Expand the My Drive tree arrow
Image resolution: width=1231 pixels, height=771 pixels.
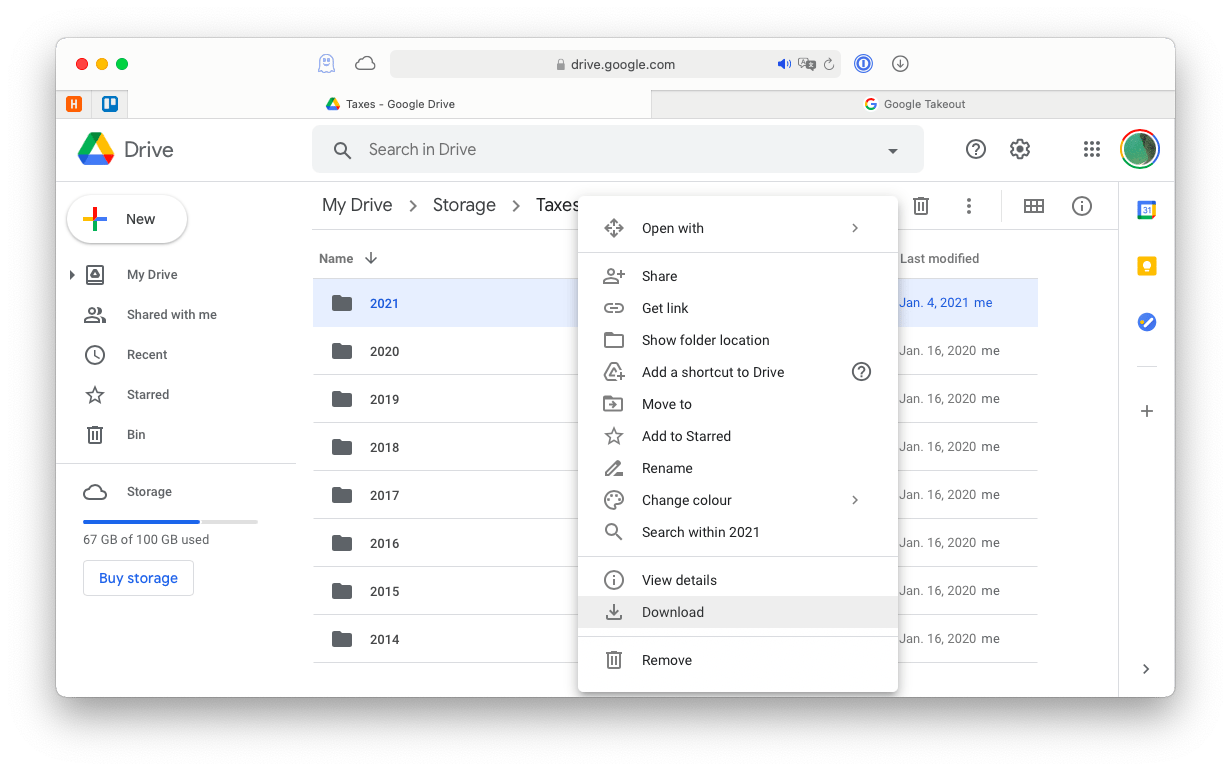click(x=72, y=275)
